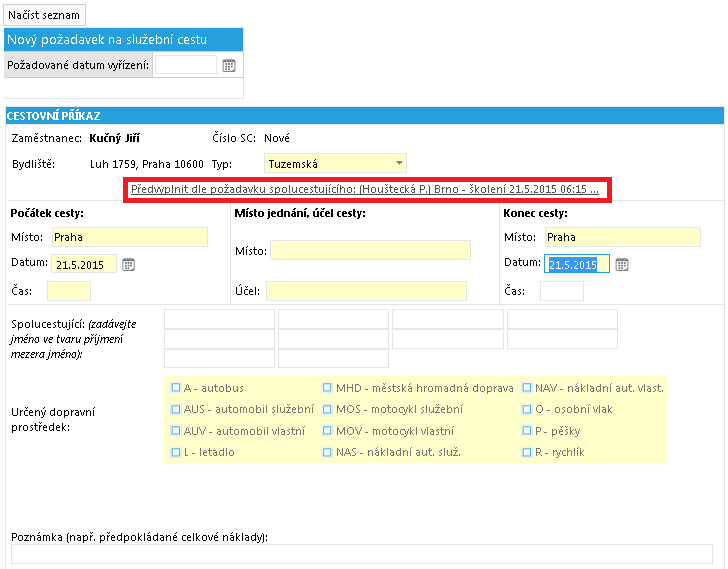Select R - rychlík checkbox

click(526, 452)
